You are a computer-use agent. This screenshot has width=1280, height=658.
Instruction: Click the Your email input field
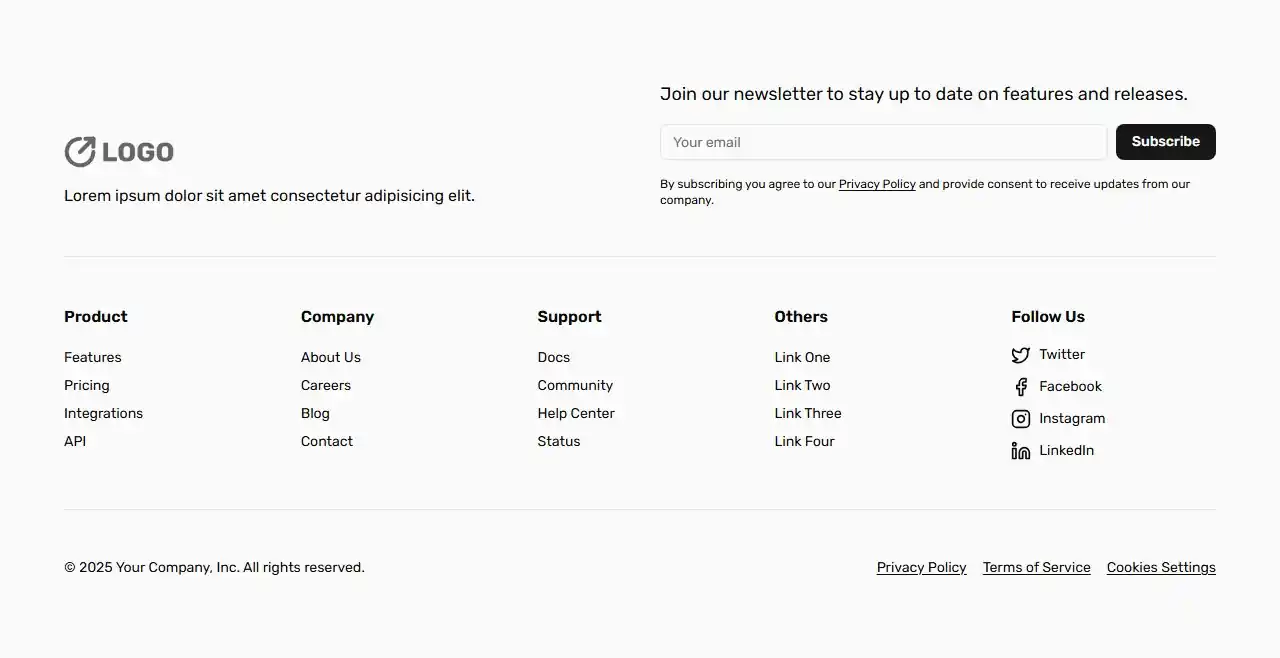[x=883, y=141]
